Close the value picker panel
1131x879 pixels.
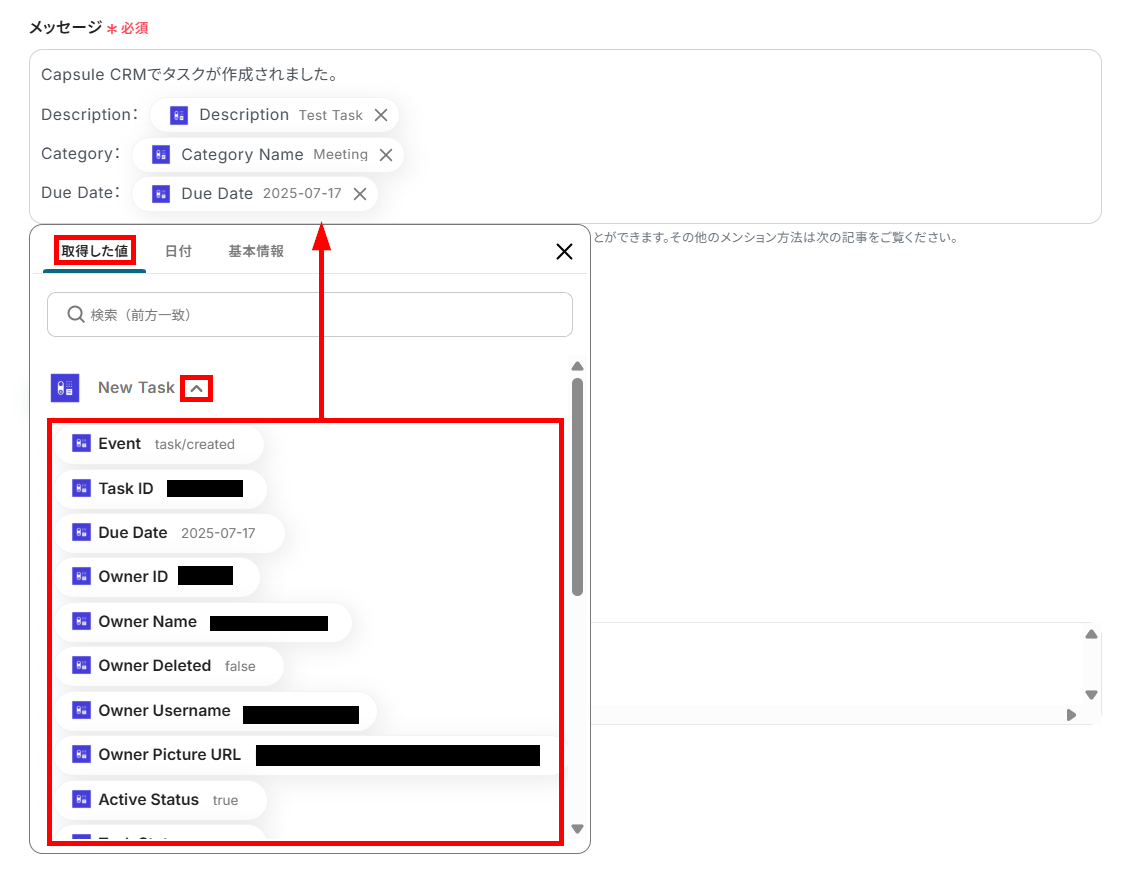pyautogui.click(x=564, y=252)
